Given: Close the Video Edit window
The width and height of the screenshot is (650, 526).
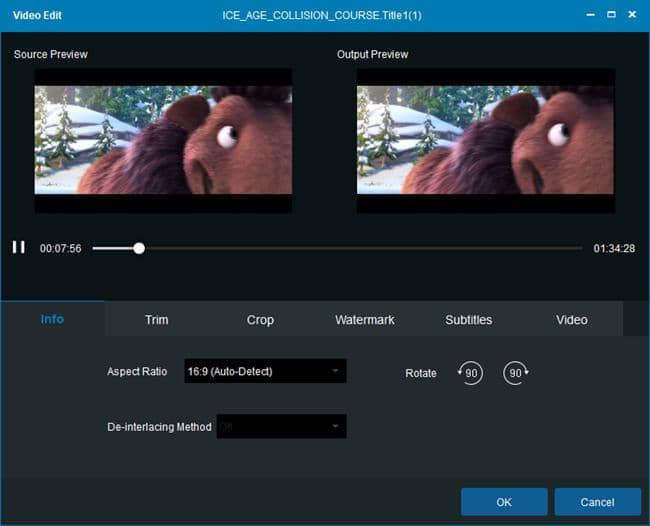Looking at the screenshot, I should click(632, 15).
